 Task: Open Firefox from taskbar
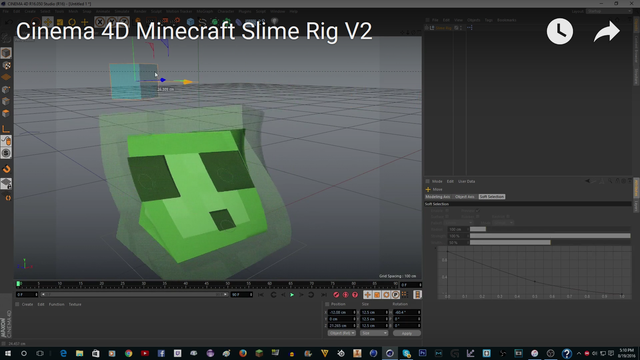pyautogui.click(x=243, y=353)
